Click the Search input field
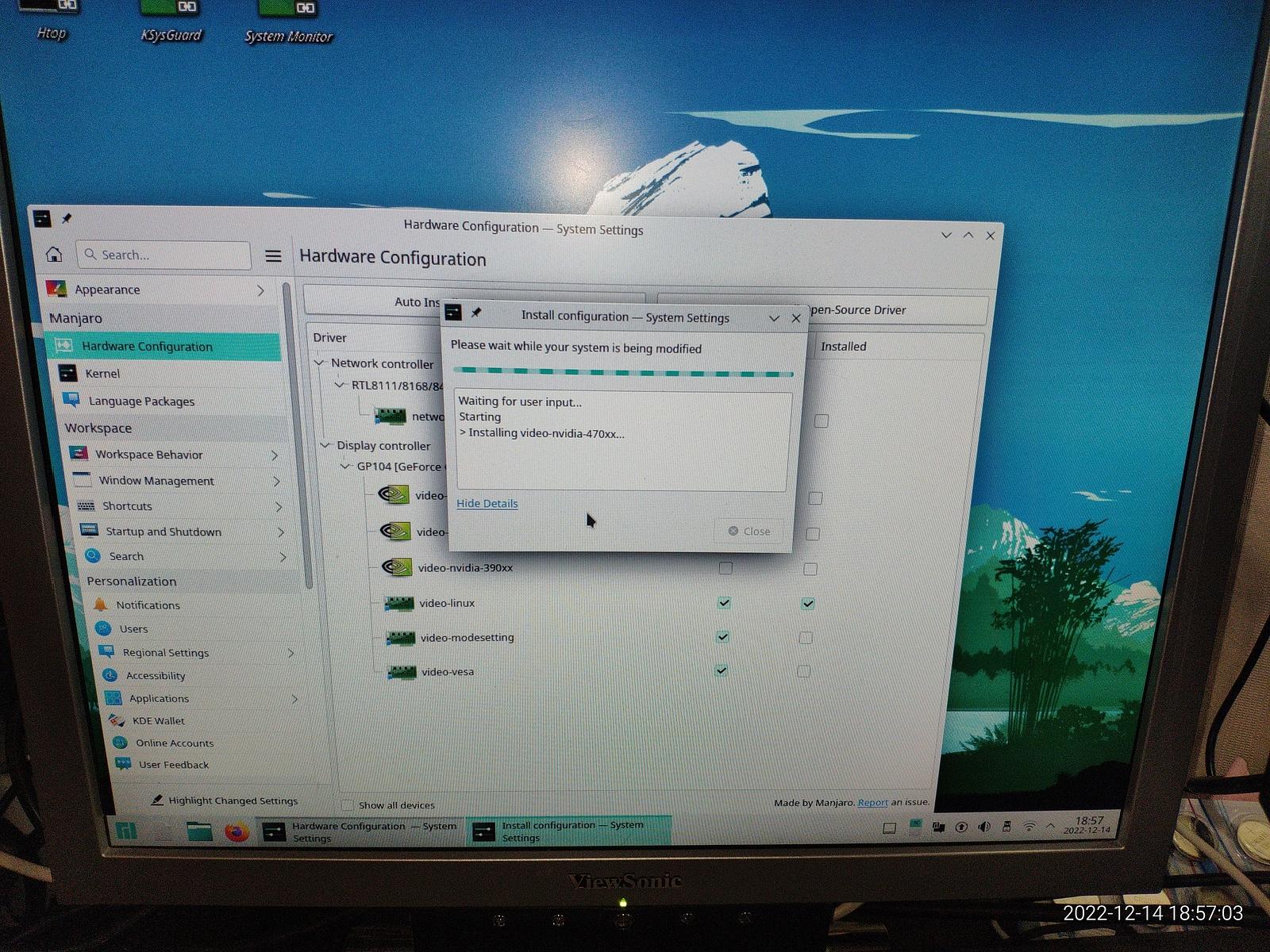Viewport: 1270px width, 952px height. 164,255
